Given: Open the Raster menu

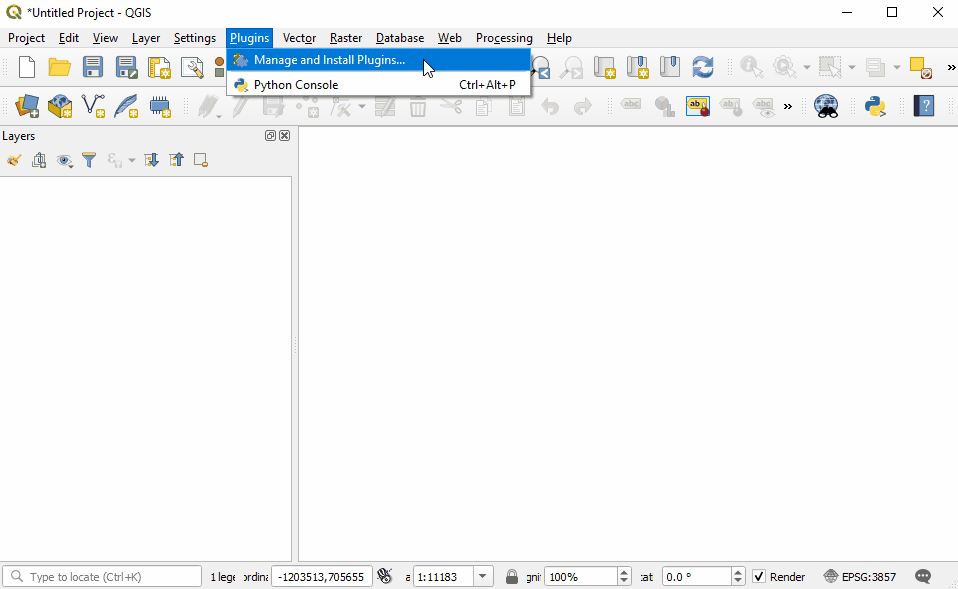Looking at the screenshot, I should 346,38.
